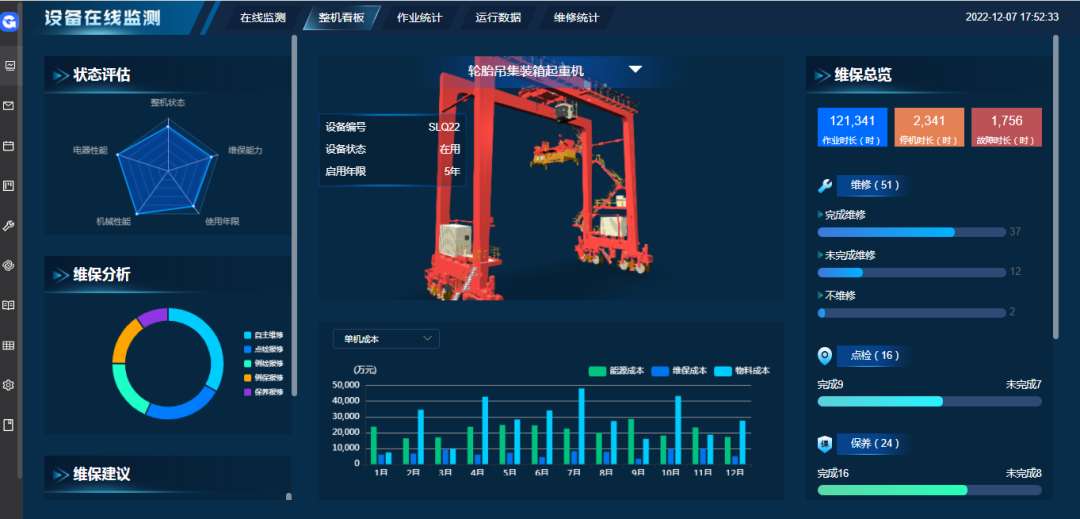The image size is (1080, 519).
Task: Click the table grid icon in sidebar
Action: coord(9,345)
